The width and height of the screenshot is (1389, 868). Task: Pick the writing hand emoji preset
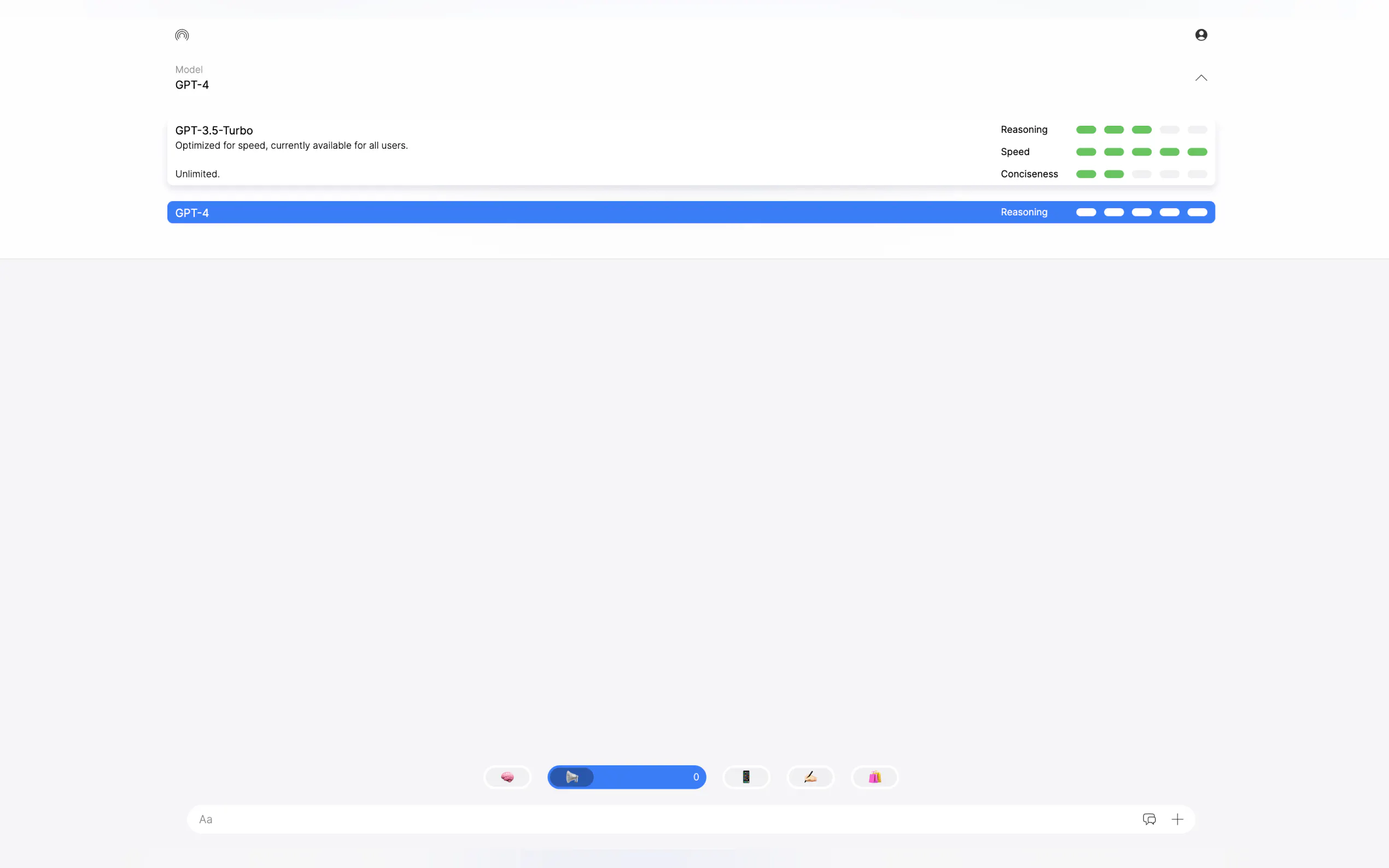pos(810,777)
